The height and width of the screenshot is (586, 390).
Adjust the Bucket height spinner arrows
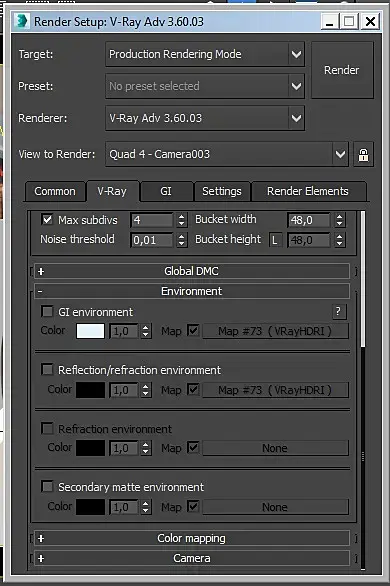pos(339,240)
